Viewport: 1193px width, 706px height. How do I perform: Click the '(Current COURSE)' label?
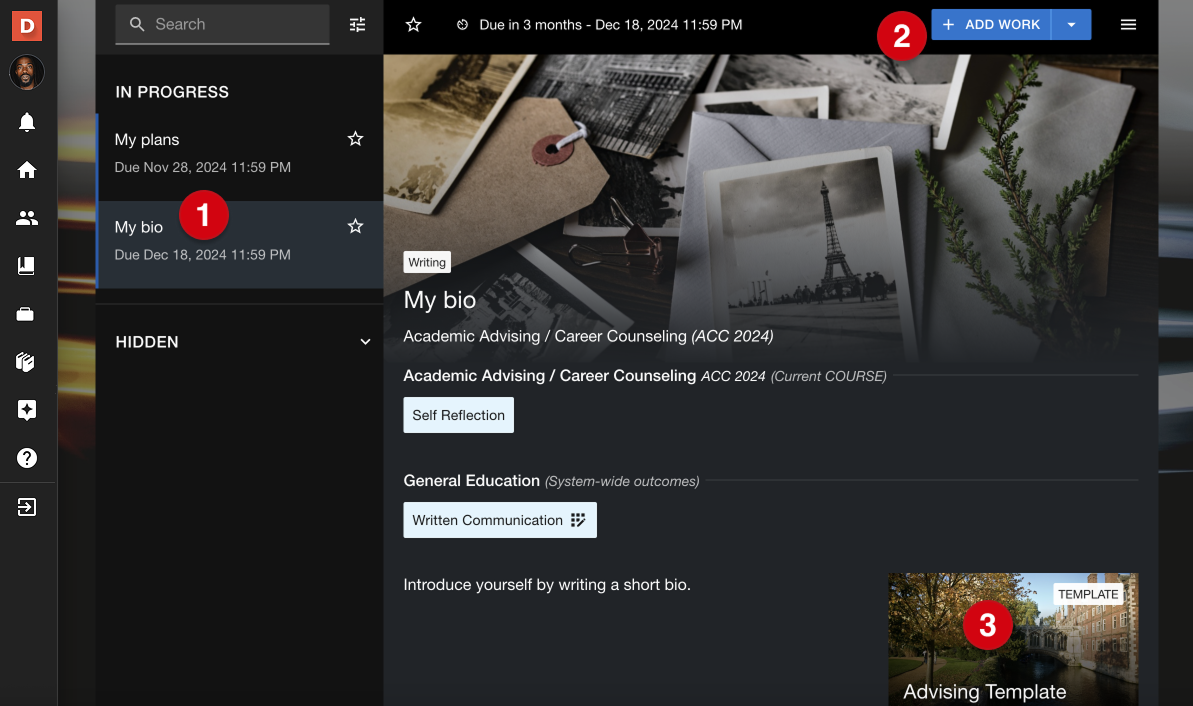(x=829, y=377)
